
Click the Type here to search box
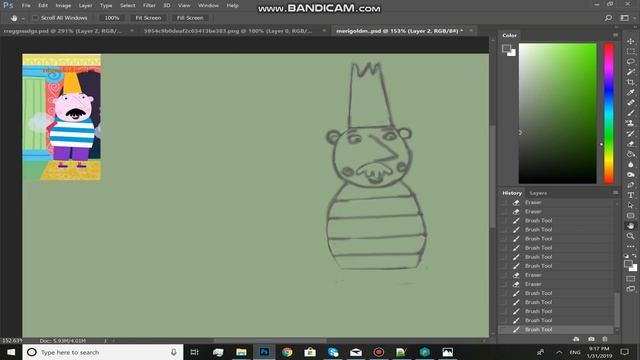pyautogui.click(x=103, y=352)
